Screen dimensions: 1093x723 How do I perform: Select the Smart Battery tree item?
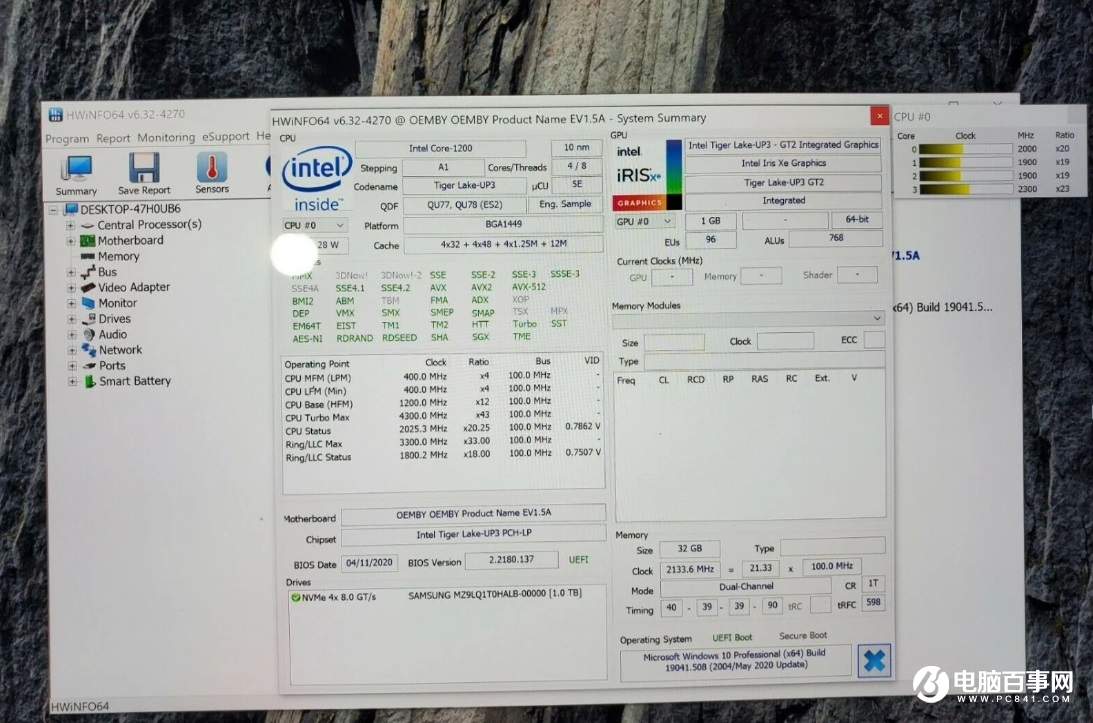(134, 381)
